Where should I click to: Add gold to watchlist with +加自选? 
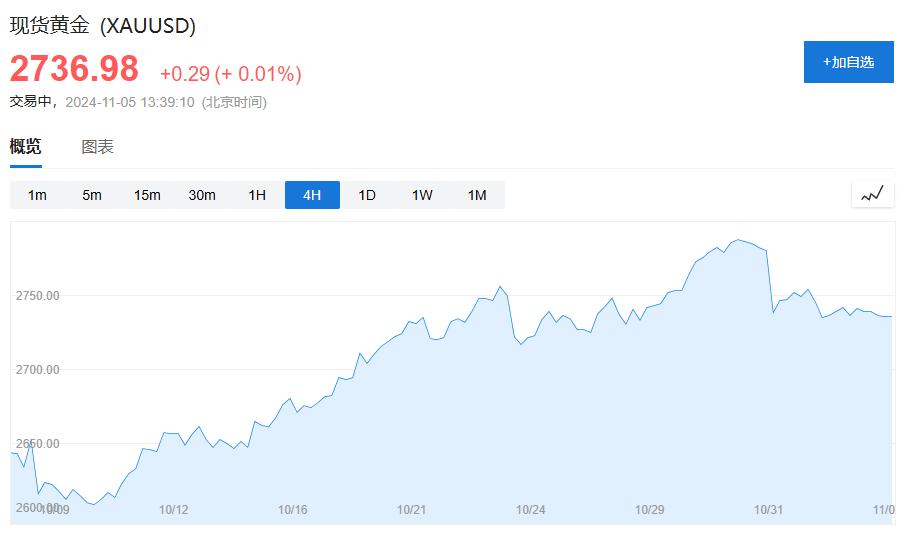coord(849,62)
